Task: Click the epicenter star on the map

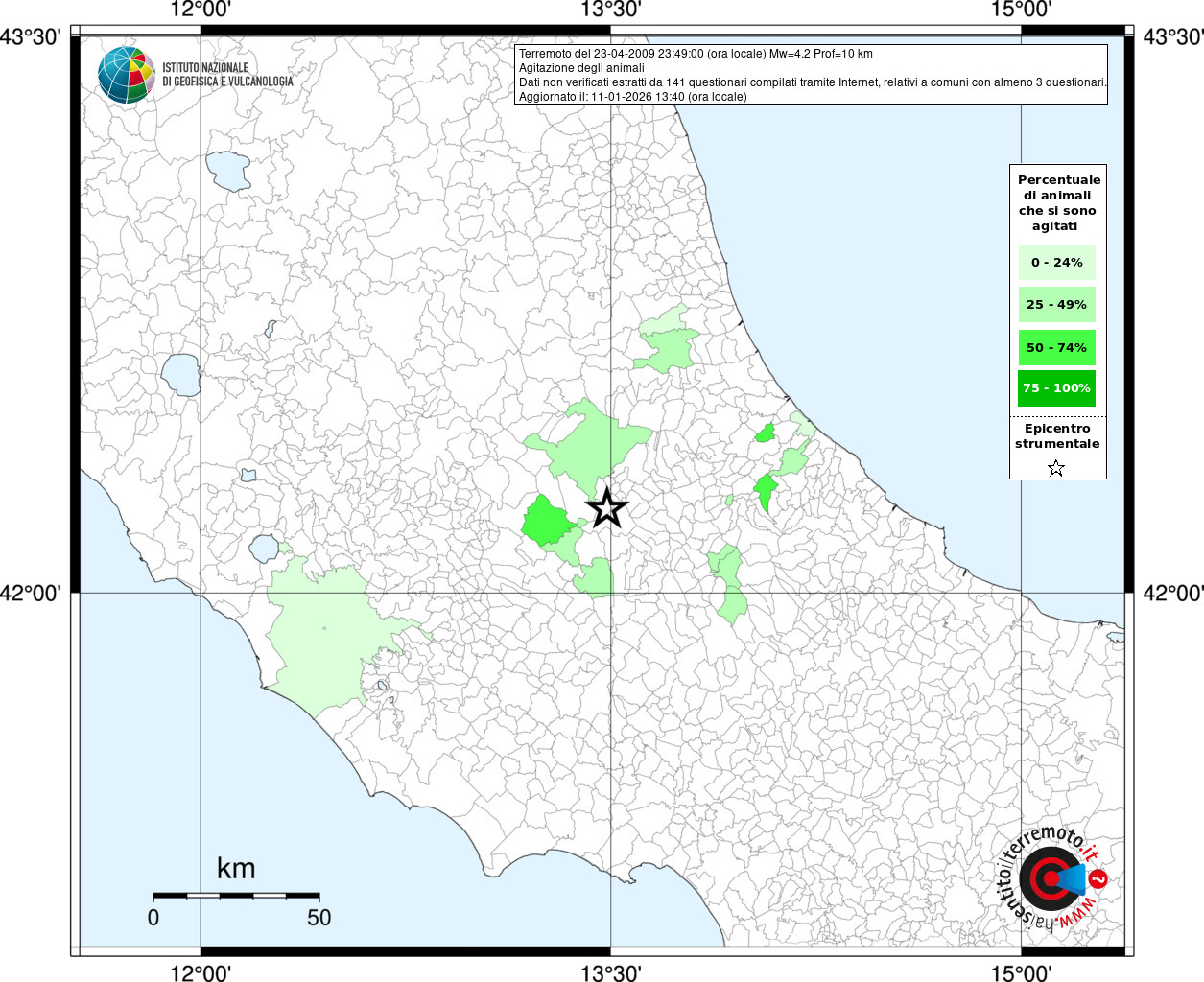Action: 606,507
